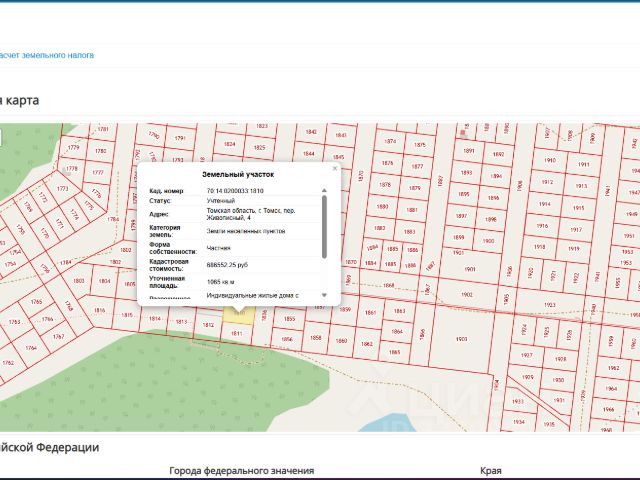Select parcel 1765 on the map
This screenshot has height=480, width=640.
click(x=36, y=302)
